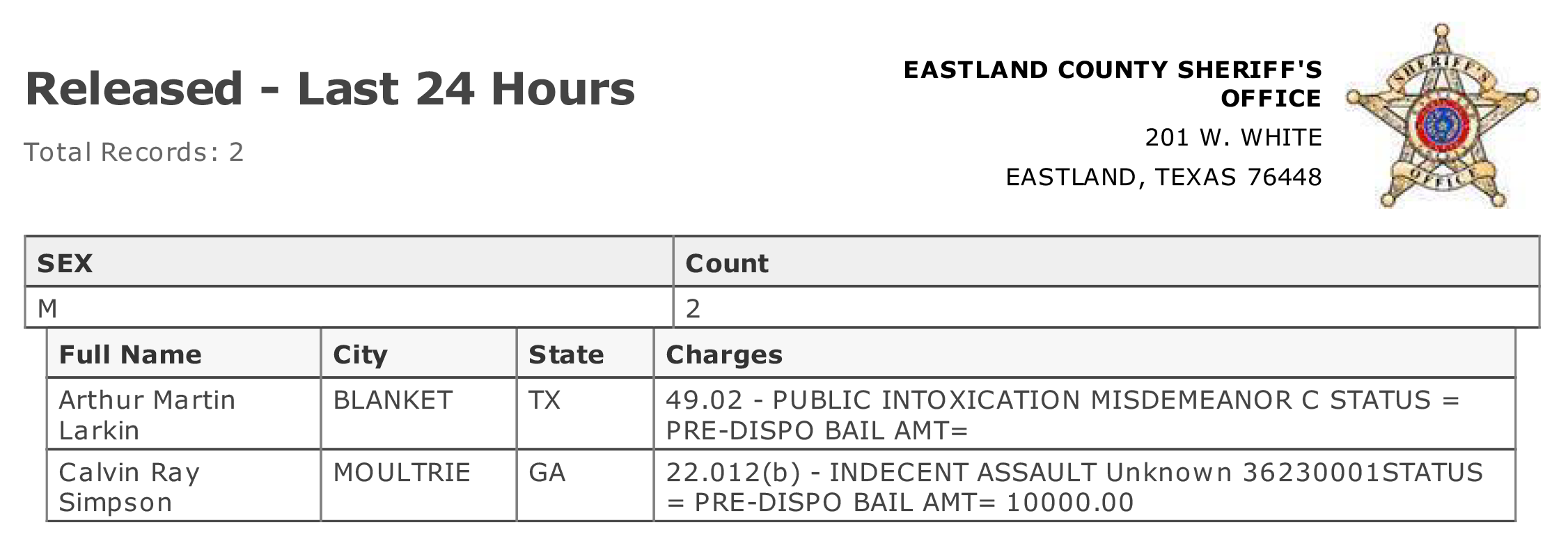Click the Total Records: 2 text
Image resolution: width=1568 pixels, height=548 pixels.
click(134, 152)
